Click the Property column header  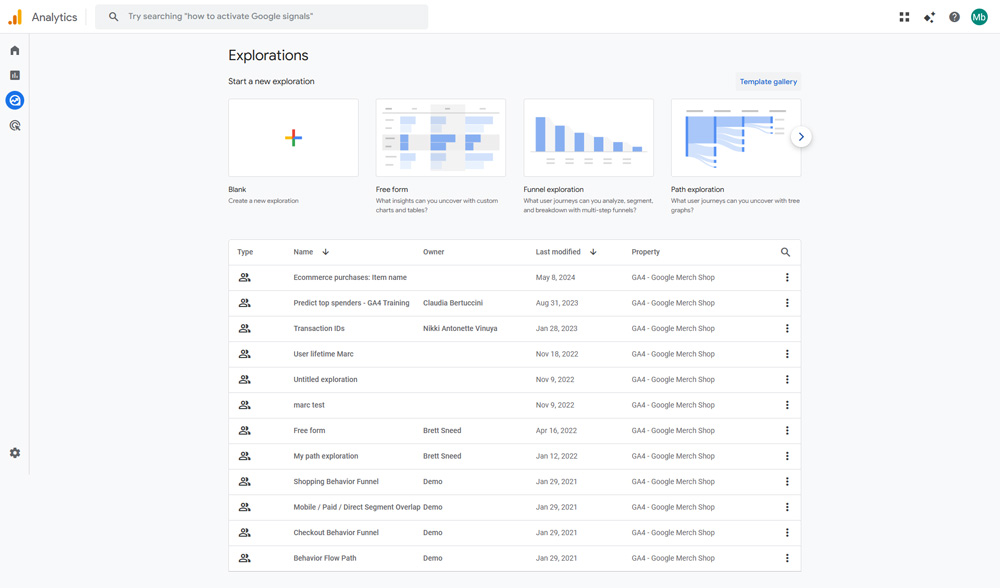pos(645,252)
